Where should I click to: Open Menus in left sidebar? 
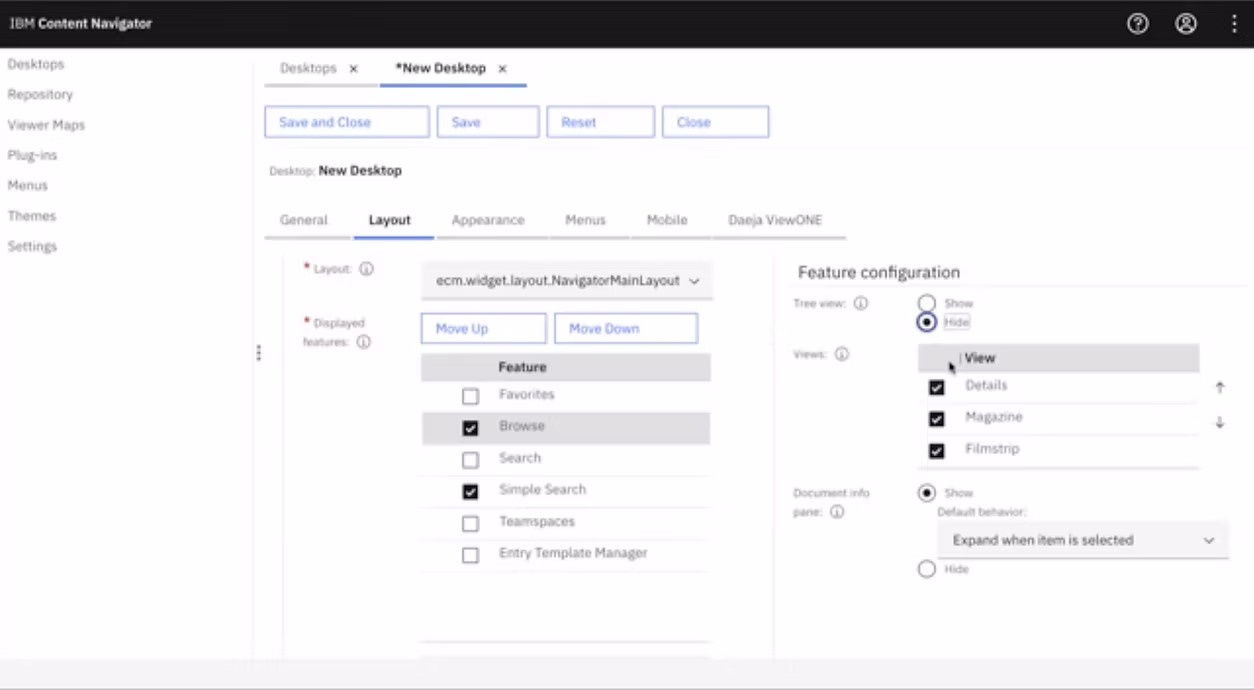pos(28,185)
